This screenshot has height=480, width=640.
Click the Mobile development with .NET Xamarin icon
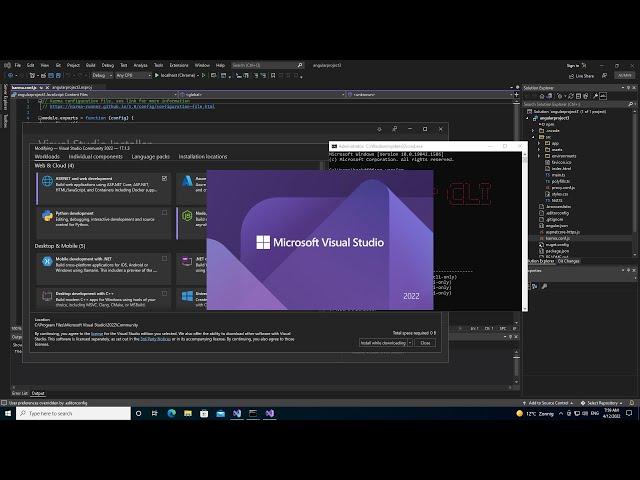tap(47, 261)
